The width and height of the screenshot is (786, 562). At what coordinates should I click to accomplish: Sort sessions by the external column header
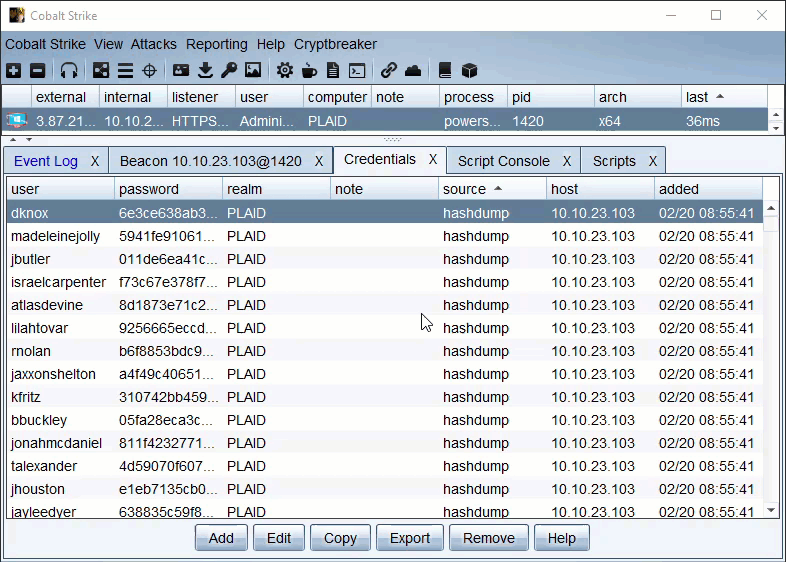coord(66,97)
